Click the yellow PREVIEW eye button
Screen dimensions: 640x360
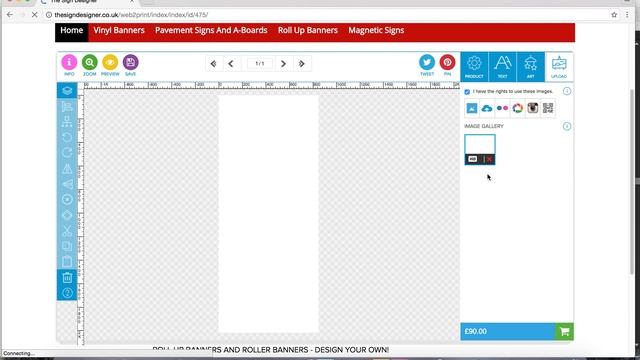110,62
